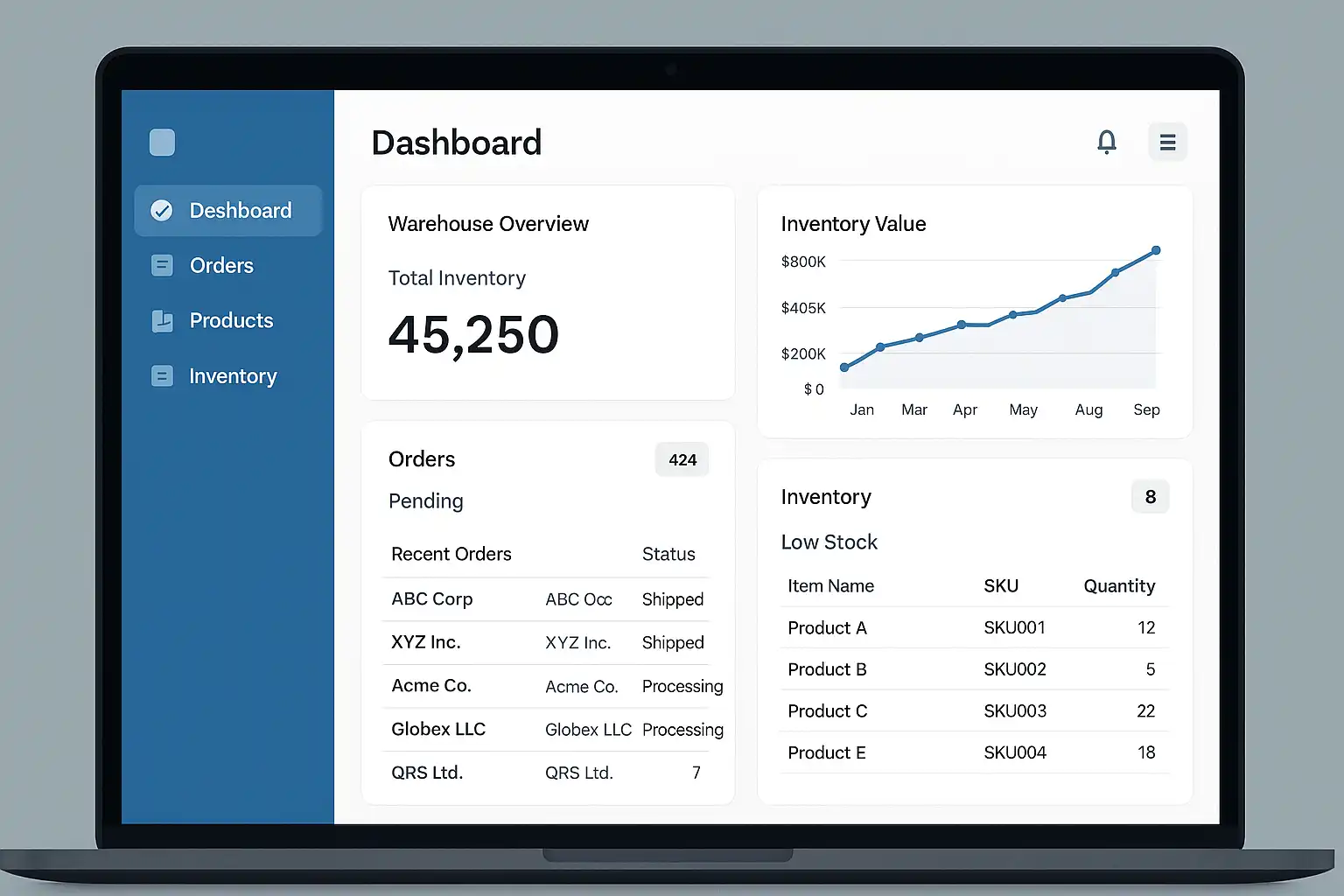Click the notification bell icon
This screenshot has height=896, width=1344.
pos(1107,142)
